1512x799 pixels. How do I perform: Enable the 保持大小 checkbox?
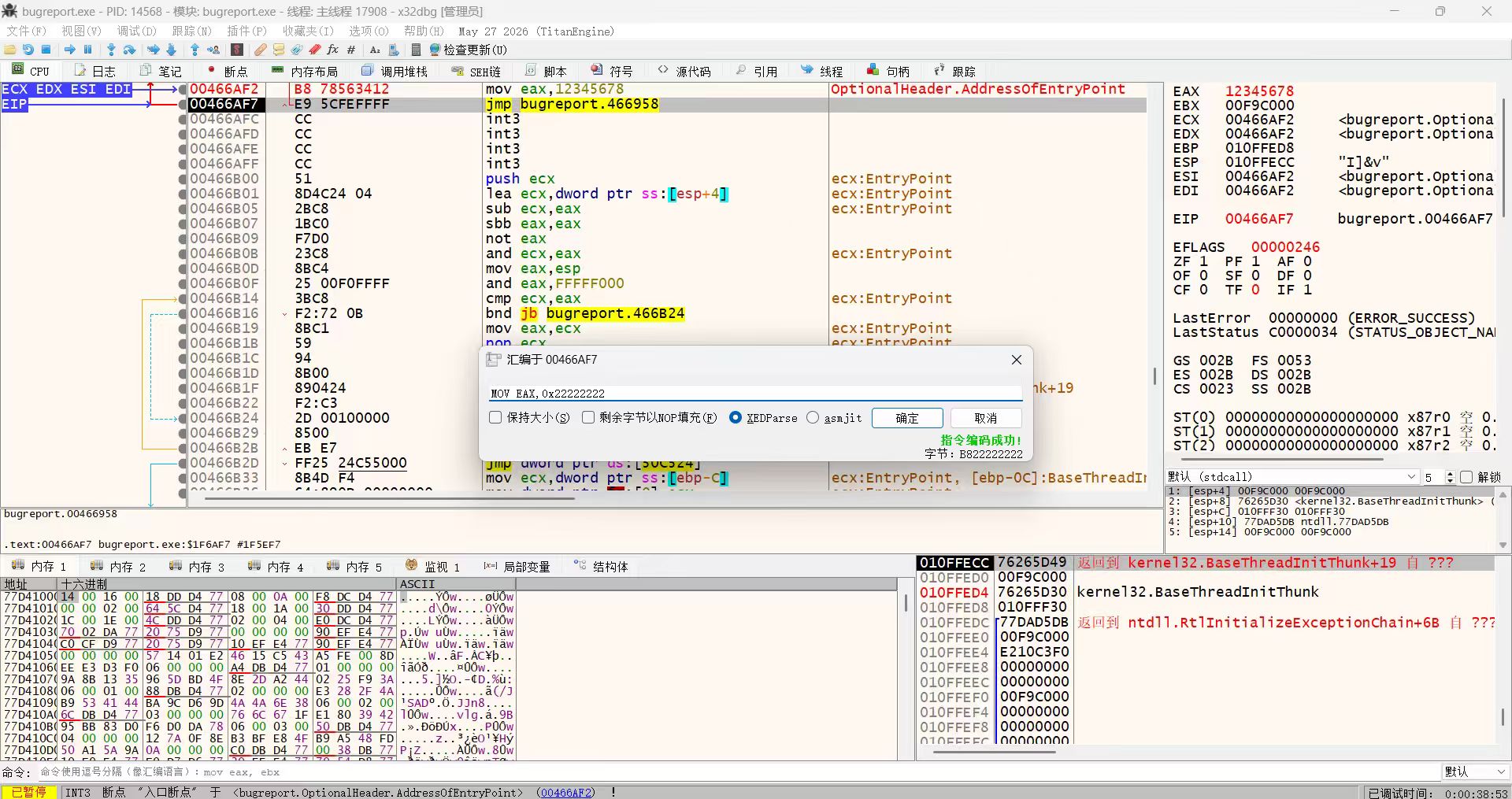pos(495,417)
